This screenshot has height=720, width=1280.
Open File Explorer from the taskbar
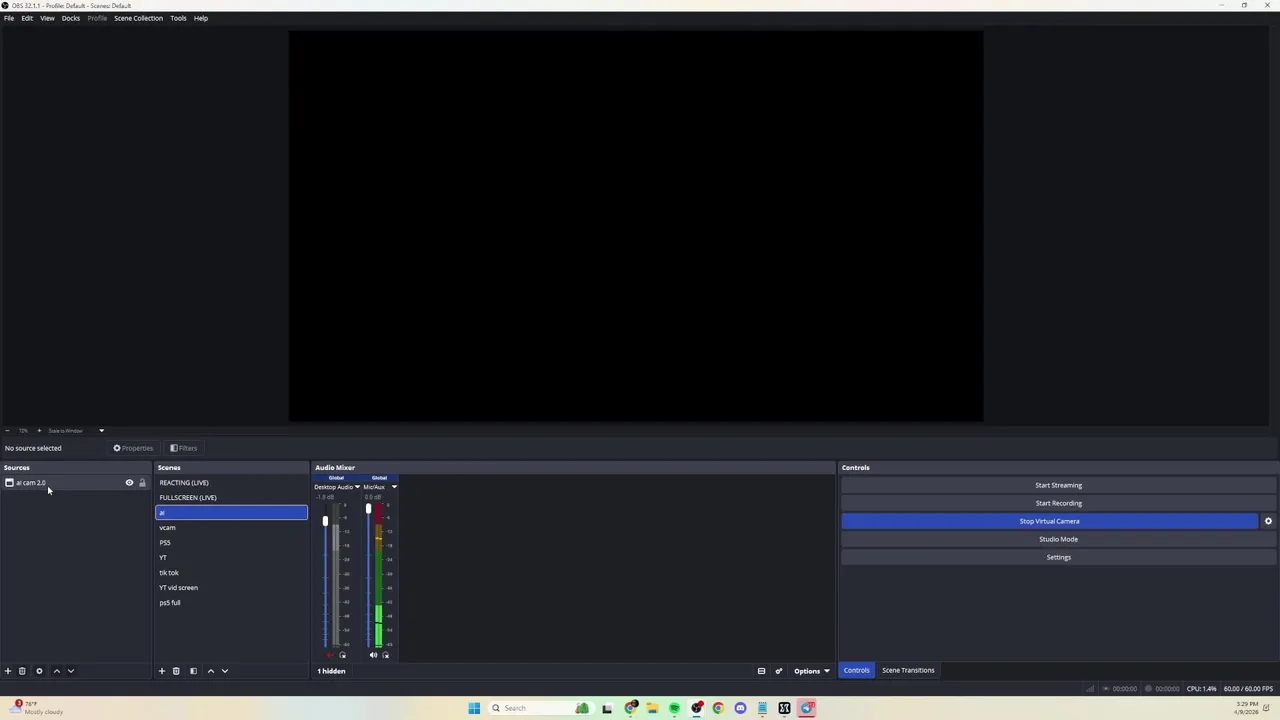click(652, 708)
